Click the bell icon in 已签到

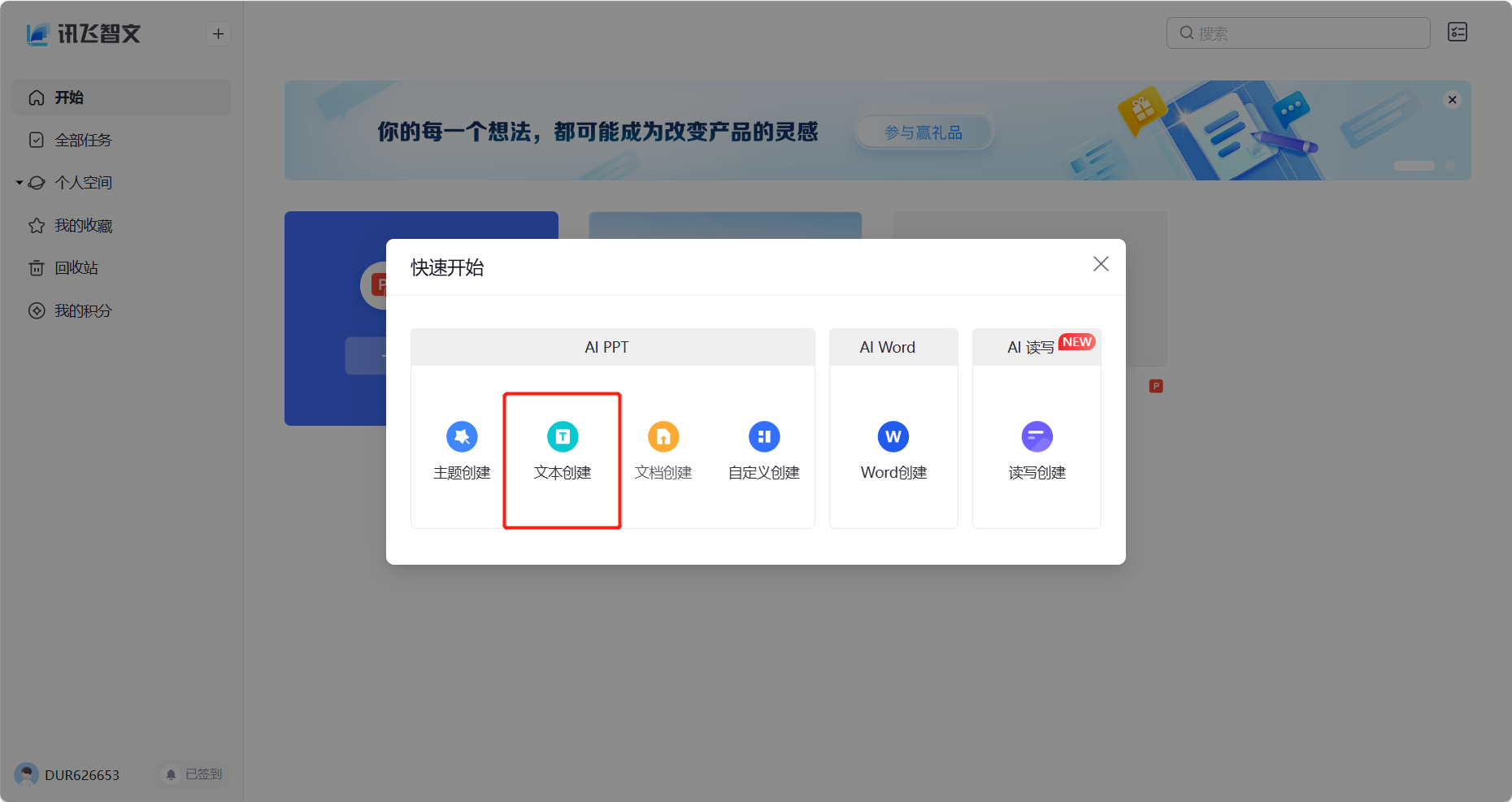point(171,774)
